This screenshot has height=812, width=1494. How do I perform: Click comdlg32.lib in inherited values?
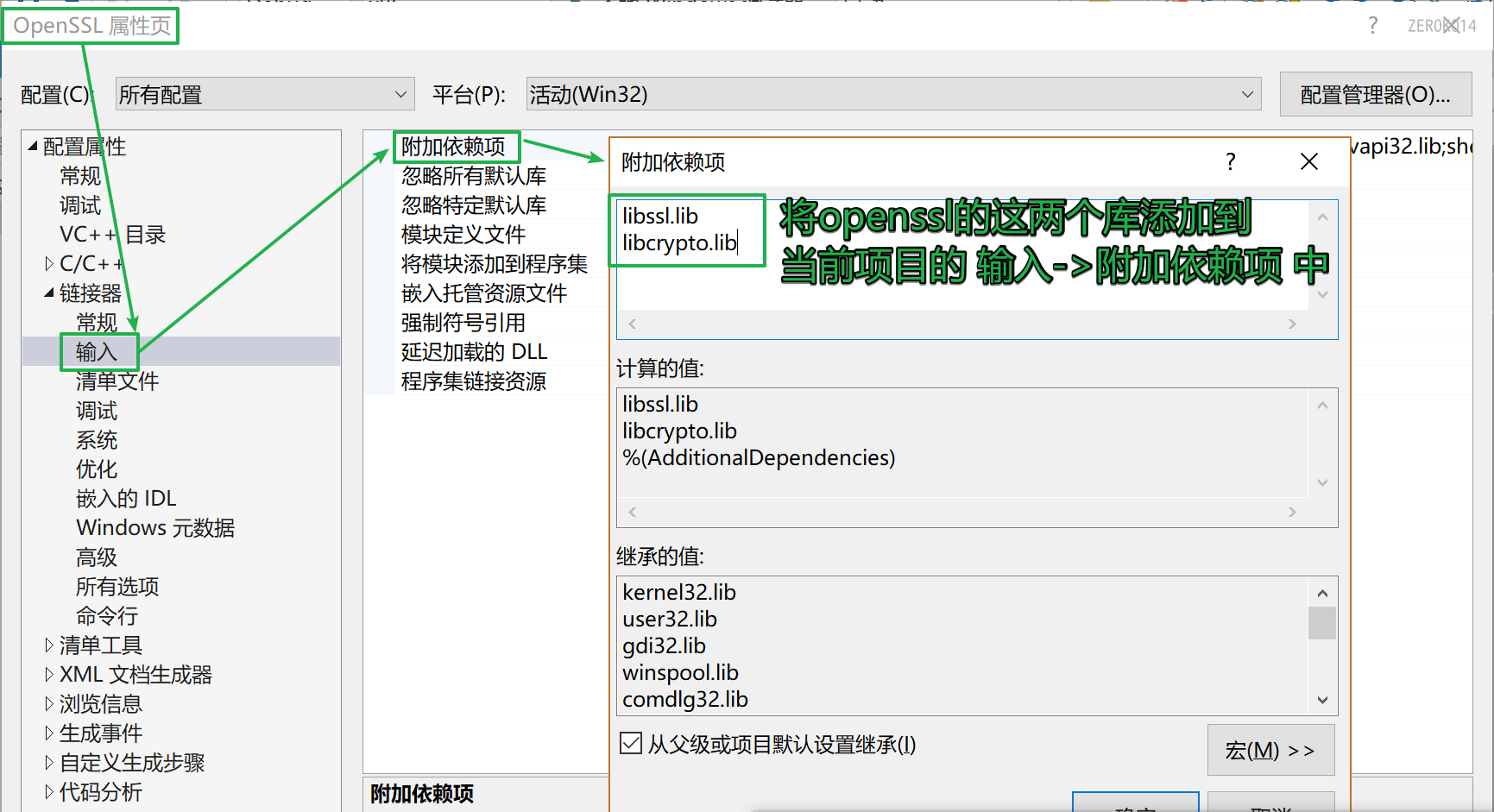(x=685, y=699)
